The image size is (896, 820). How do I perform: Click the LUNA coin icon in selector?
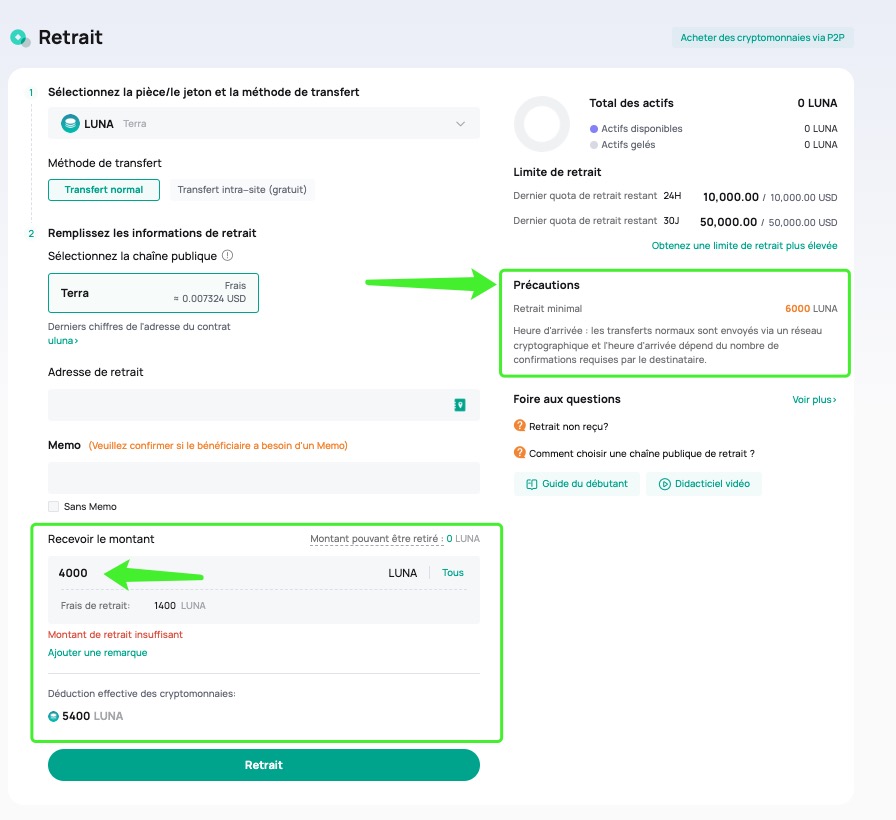70,123
